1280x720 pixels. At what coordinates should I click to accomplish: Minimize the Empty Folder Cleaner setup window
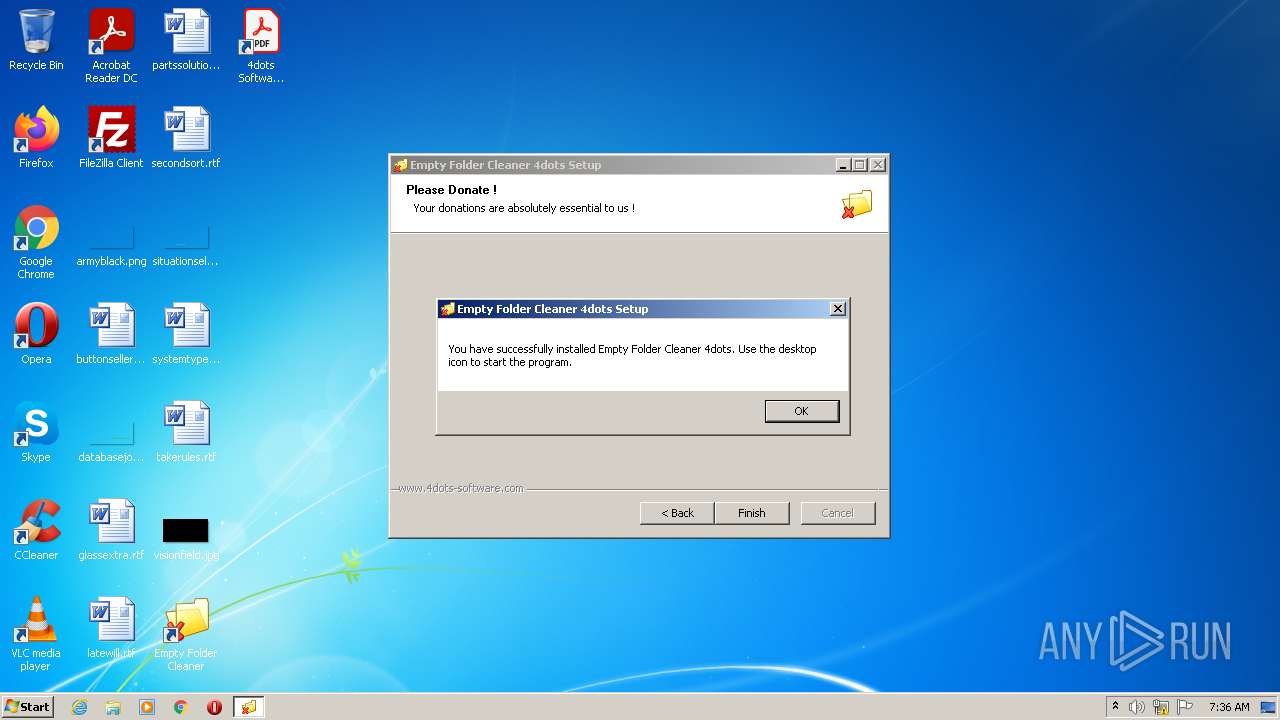pyautogui.click(x=843, y=165)
